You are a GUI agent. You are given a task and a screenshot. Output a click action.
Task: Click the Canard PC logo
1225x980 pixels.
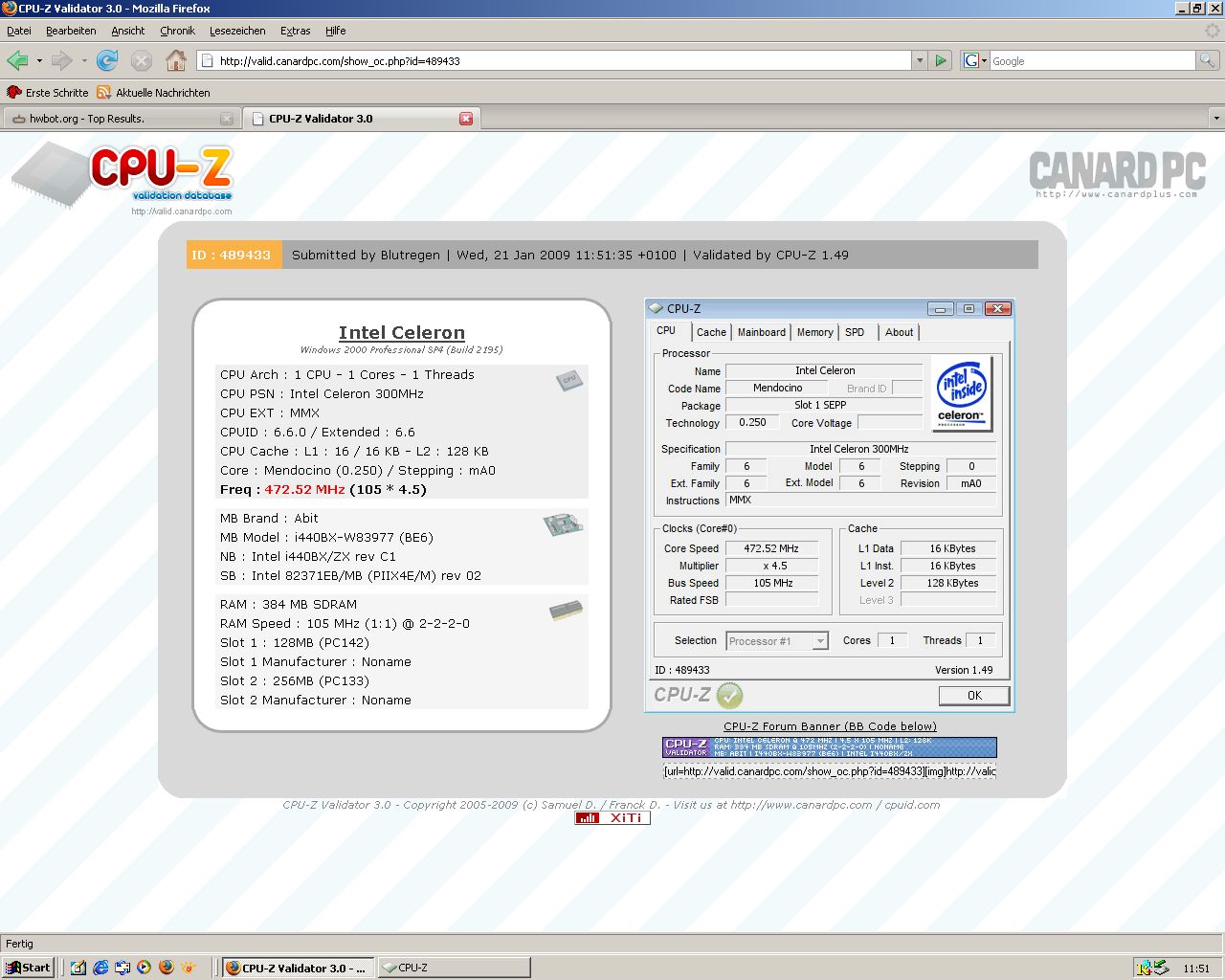point(1117,173)
